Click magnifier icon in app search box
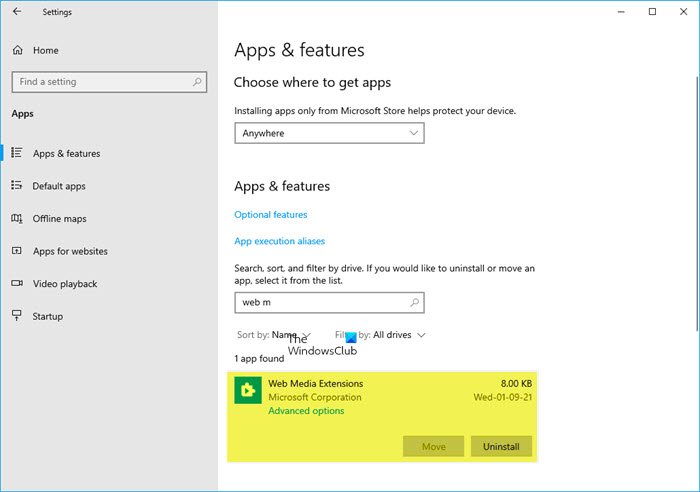This screenshot has height=492, width=700. [x=414, y=302]
